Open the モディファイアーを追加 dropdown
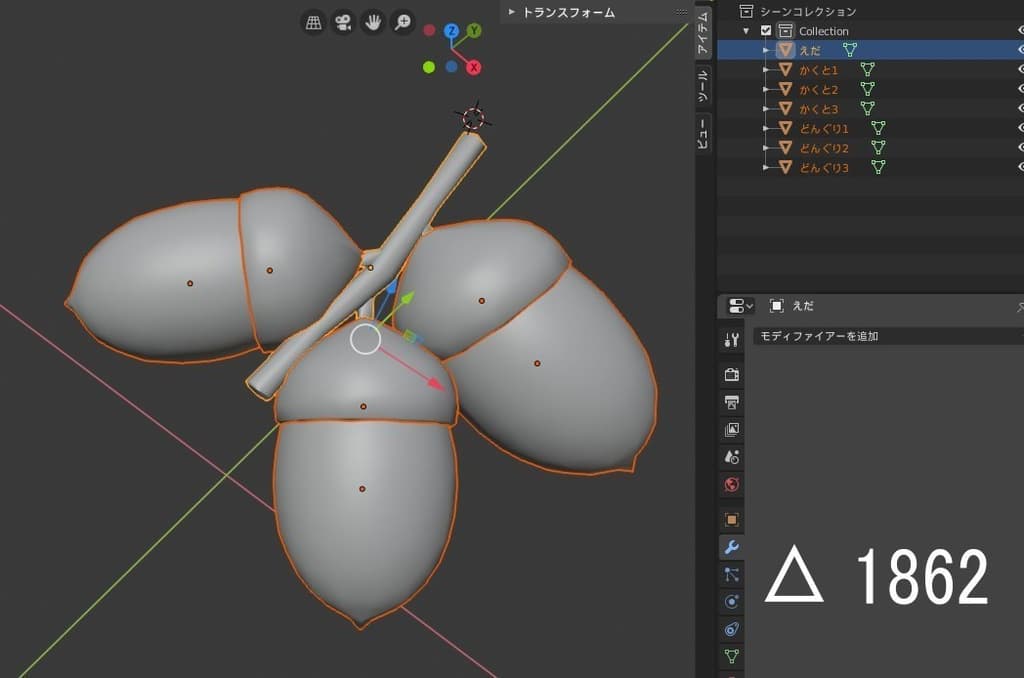The width and height of the screenshot is (1024, 678). tap(885, 336)
